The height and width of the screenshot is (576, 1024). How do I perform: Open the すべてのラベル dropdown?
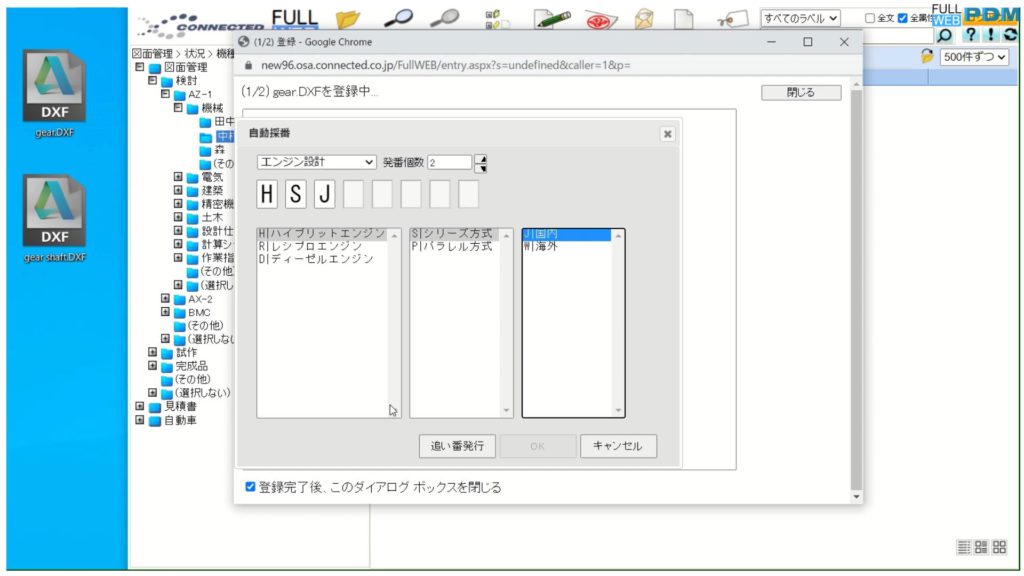click(800, 18)
